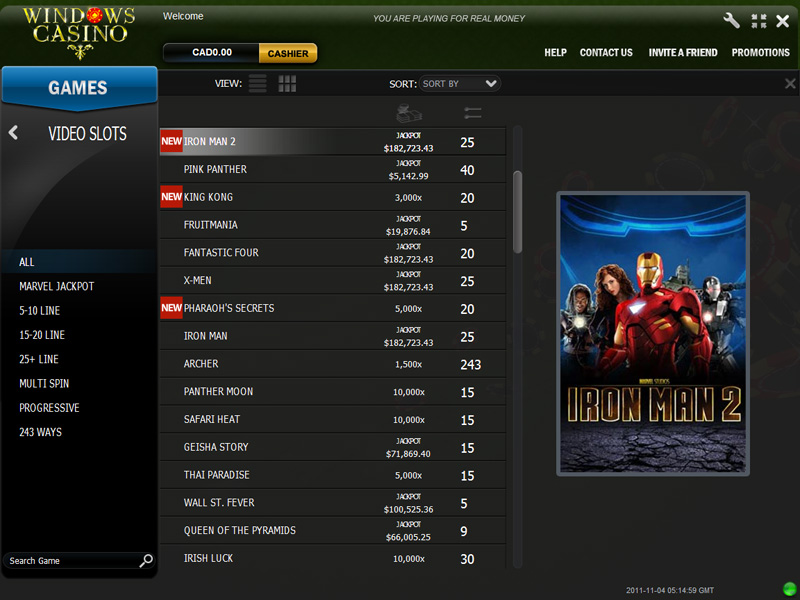Select the Panther Moon game
The width and height of the screenshot is (800, 600).
[x=333, y=392]
